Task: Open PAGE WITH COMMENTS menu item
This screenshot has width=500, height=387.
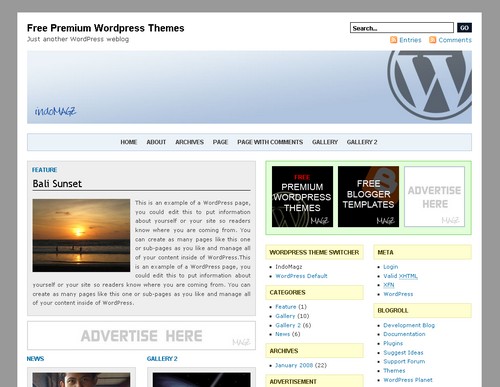Action: point(270,142)
